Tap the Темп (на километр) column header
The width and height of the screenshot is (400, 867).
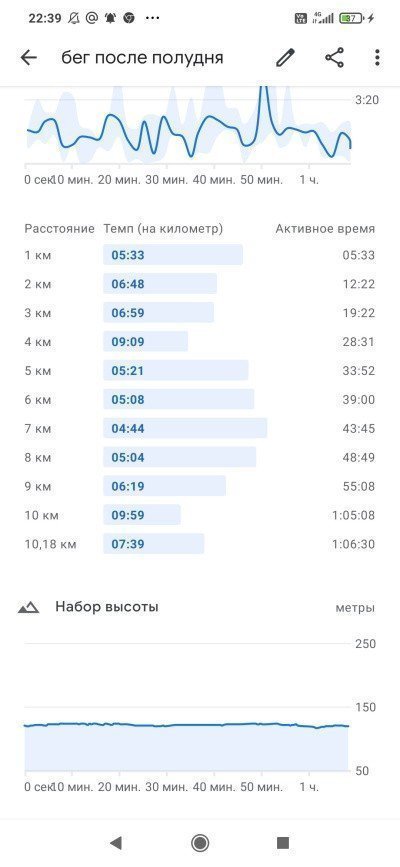coord(163,228)
